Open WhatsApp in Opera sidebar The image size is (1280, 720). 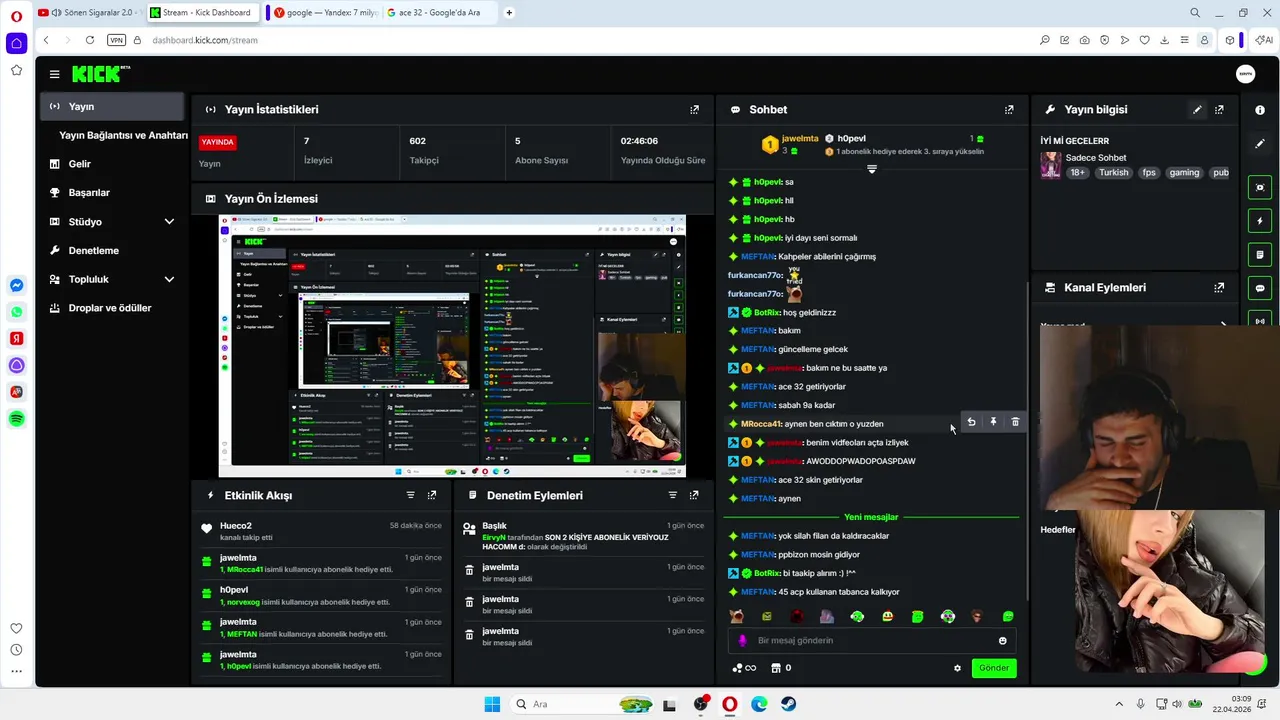pyautogui.click(x=17, y=312)
